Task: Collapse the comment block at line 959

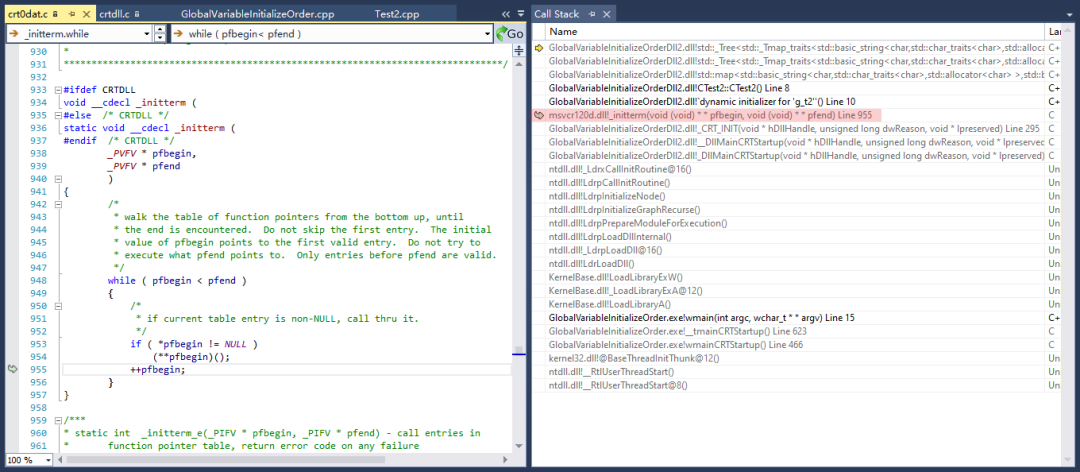Action: point(57,420)
